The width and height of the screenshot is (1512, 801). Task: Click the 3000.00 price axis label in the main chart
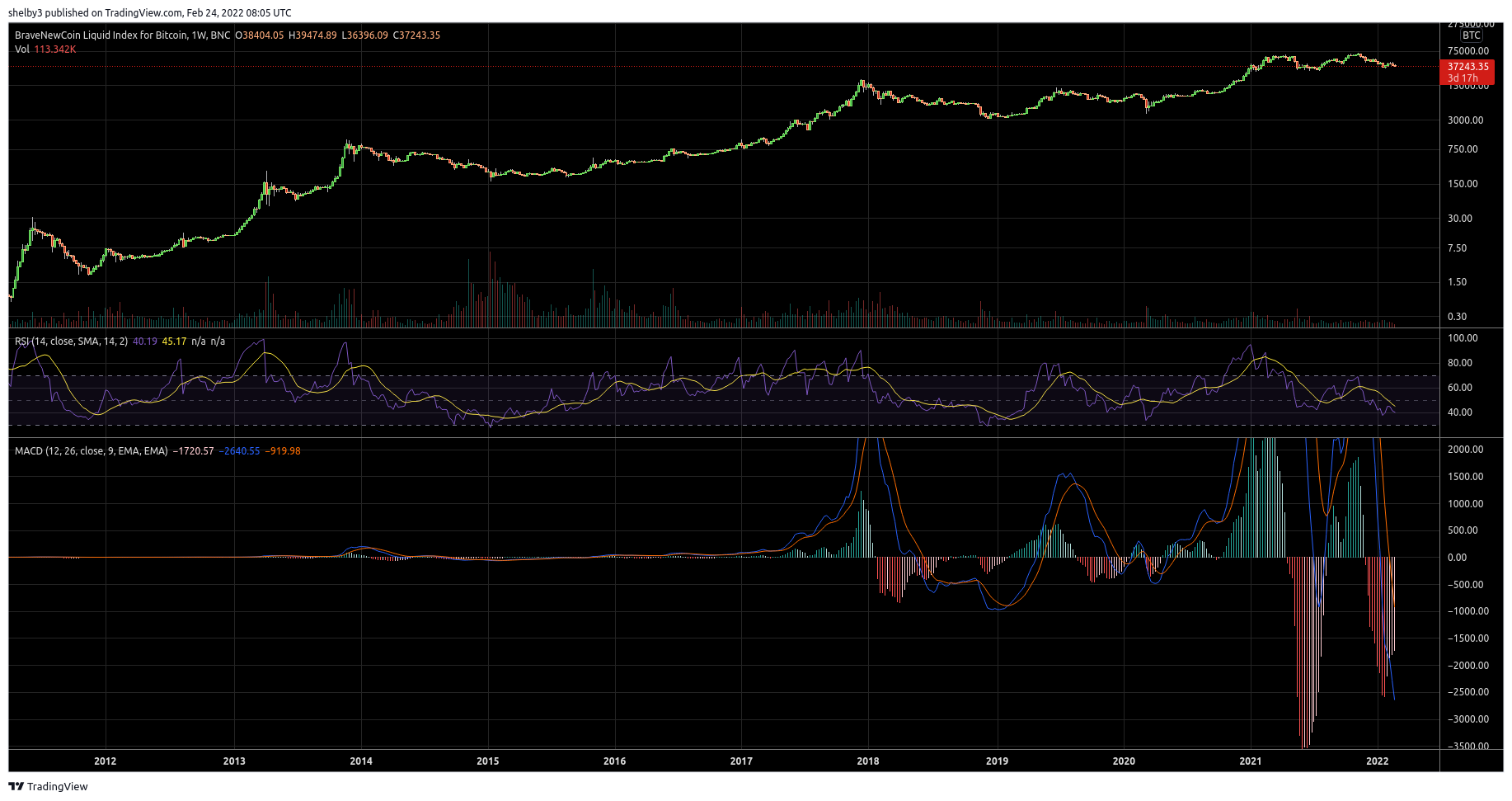pos(1466,120)
